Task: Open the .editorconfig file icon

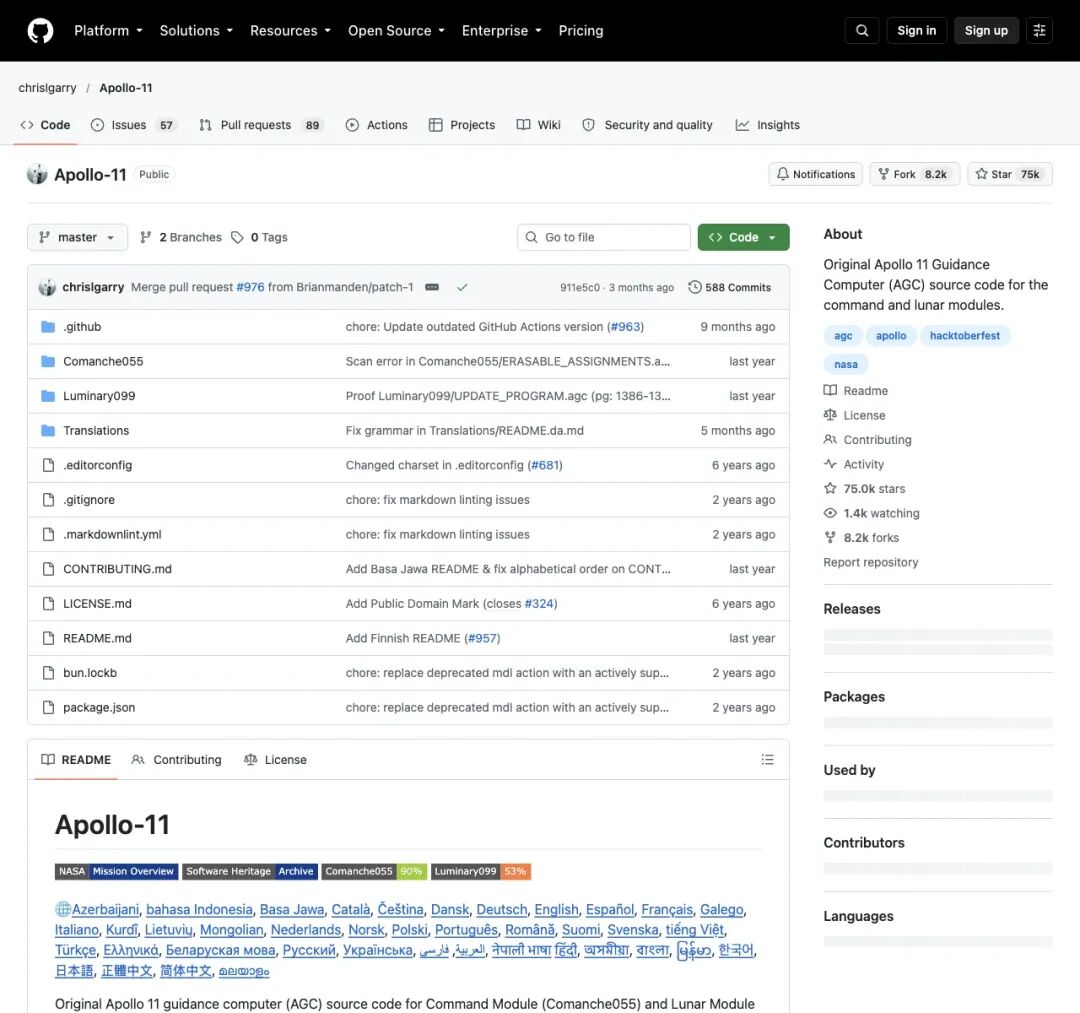Action: coord(48,466)
